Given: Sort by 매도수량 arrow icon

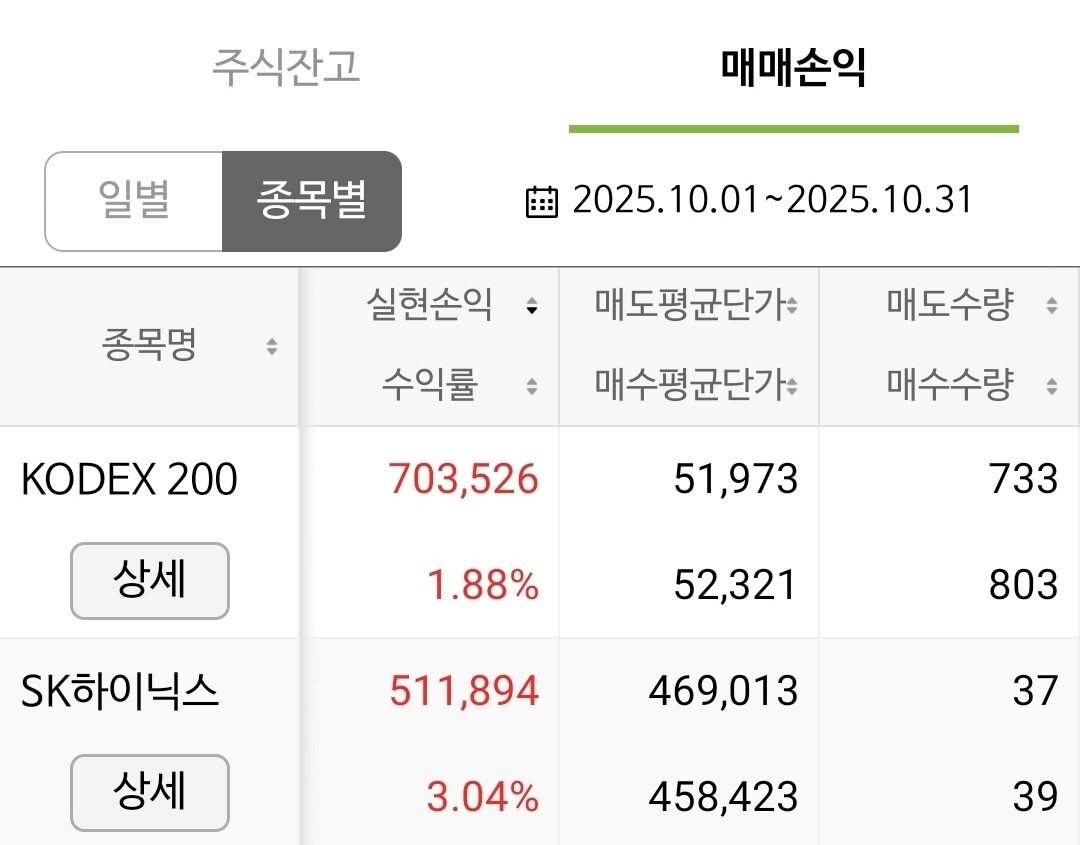Looking at the screenshot, I should point(1052,305).
